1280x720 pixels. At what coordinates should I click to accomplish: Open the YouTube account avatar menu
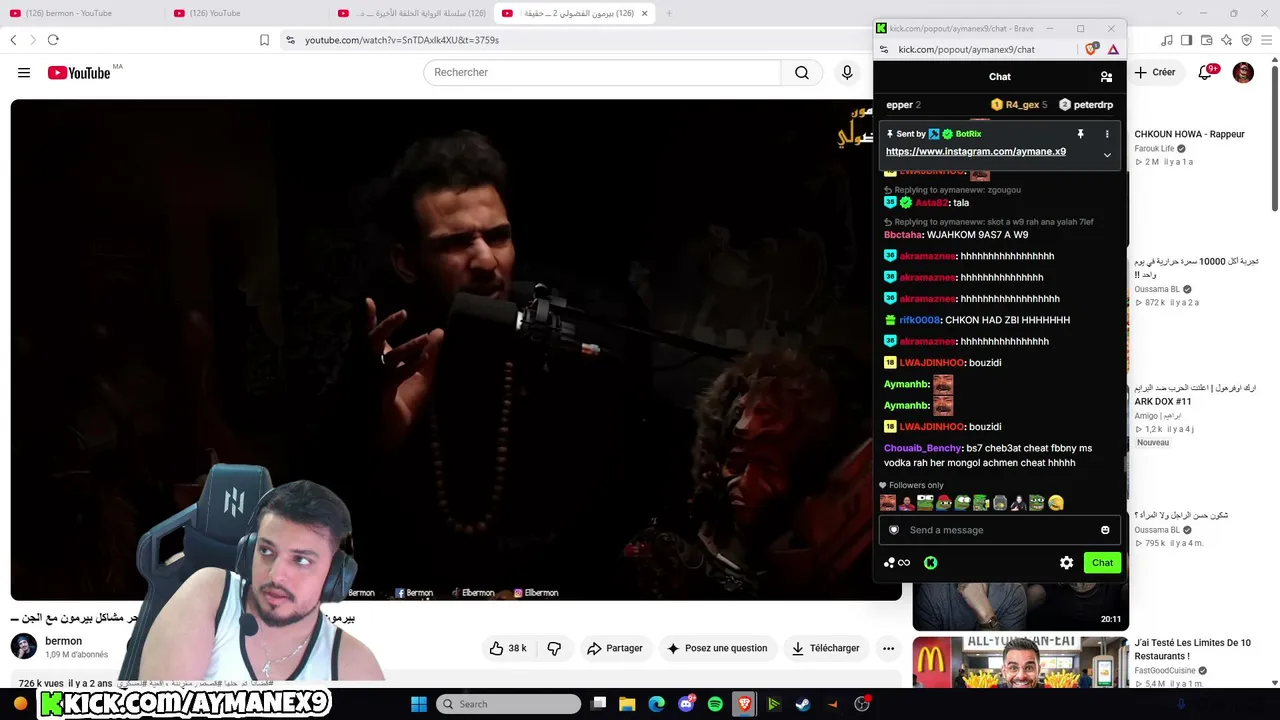click(1243, 73)
